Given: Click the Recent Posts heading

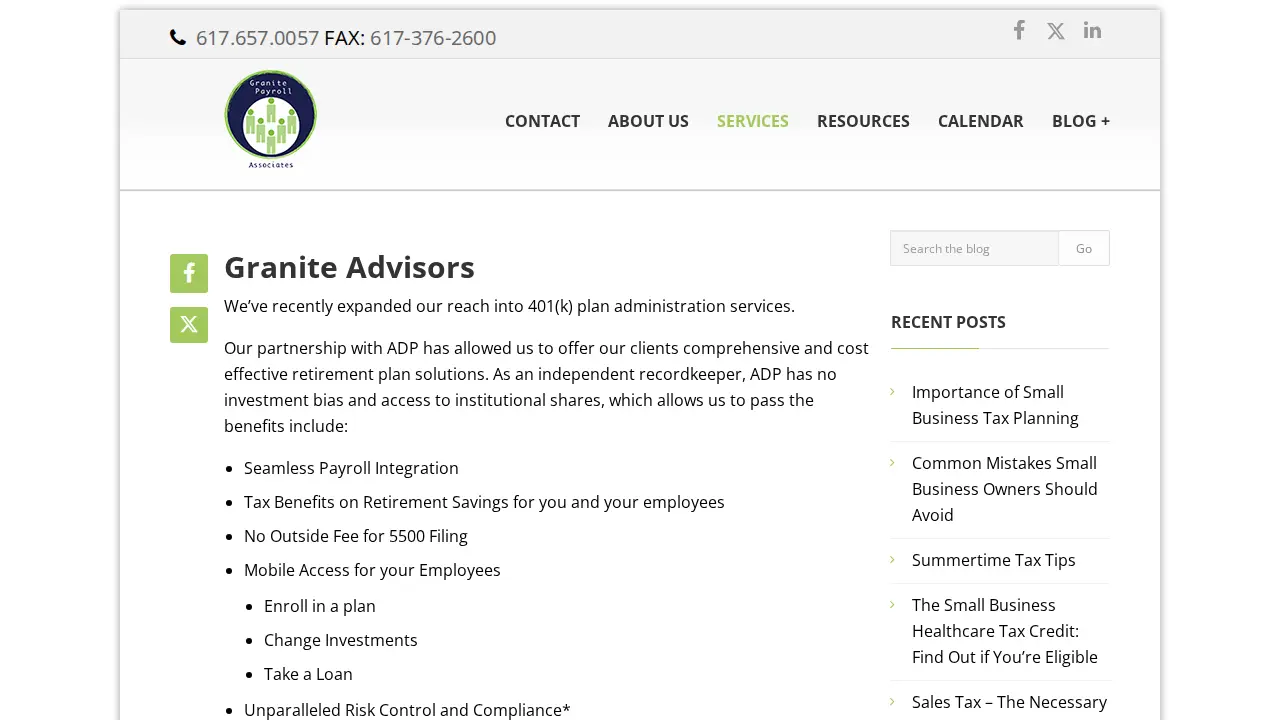Looking at the screenshot, I should click(948, 322).
